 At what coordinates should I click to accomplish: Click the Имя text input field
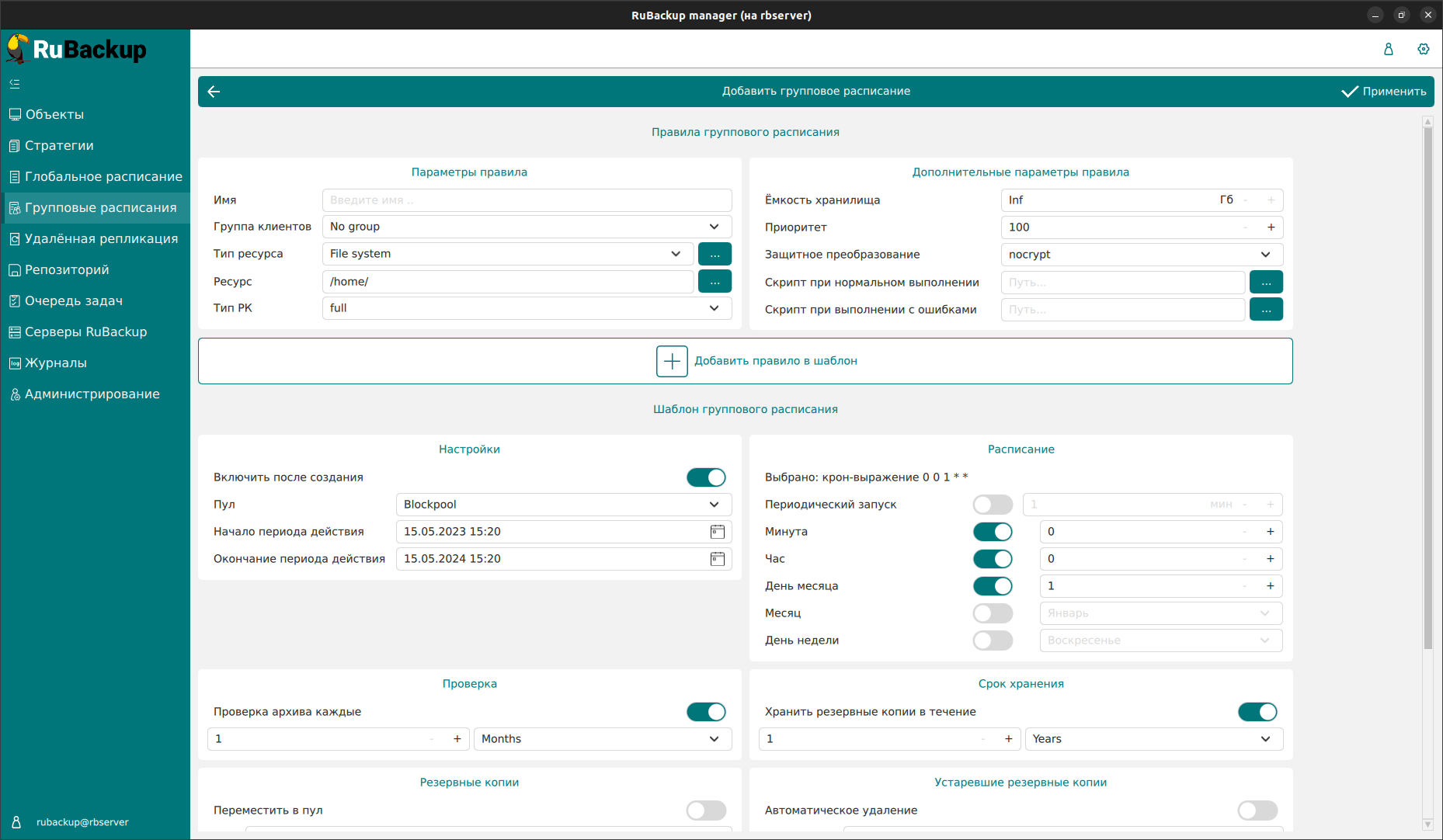(527, 200)
